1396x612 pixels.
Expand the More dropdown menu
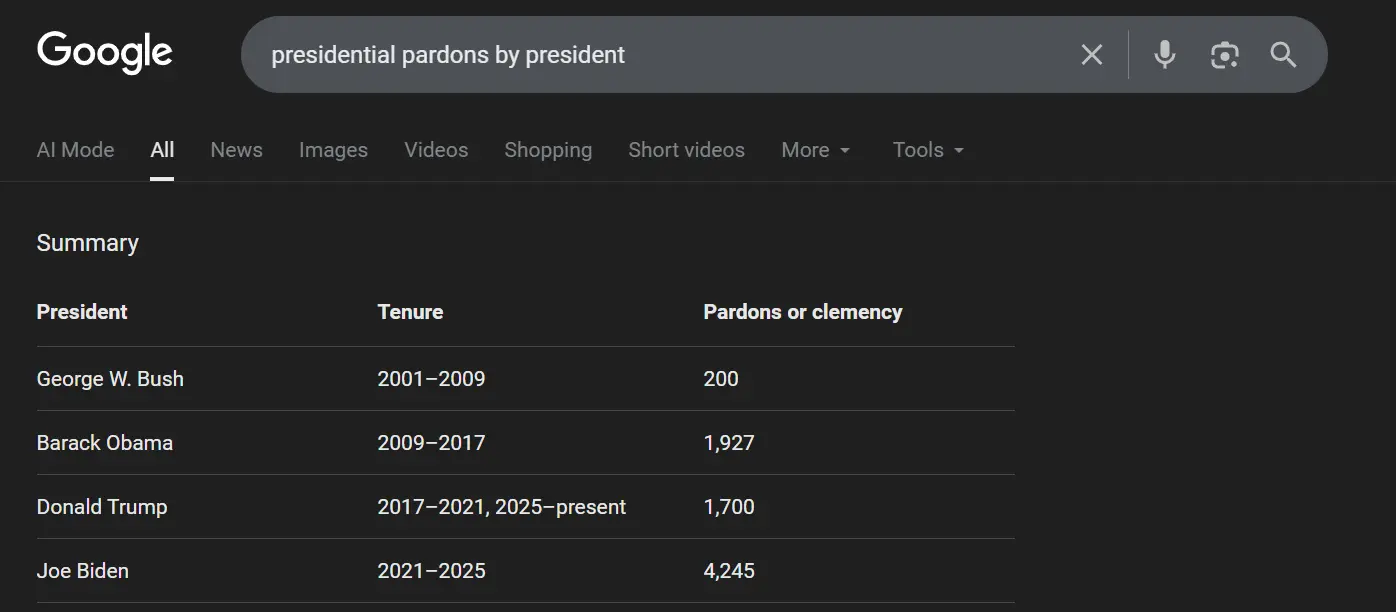(816, 150)
